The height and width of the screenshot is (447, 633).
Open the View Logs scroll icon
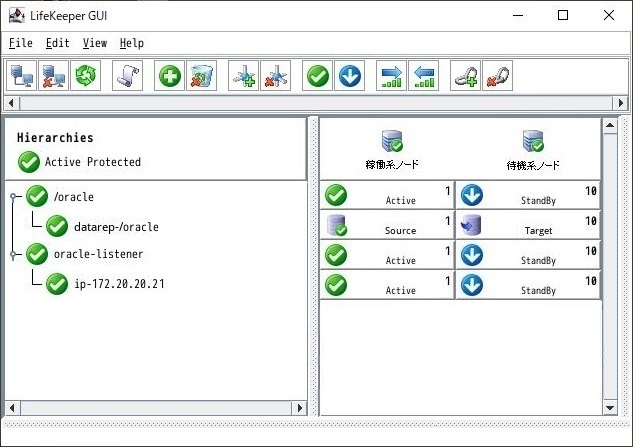128,76
